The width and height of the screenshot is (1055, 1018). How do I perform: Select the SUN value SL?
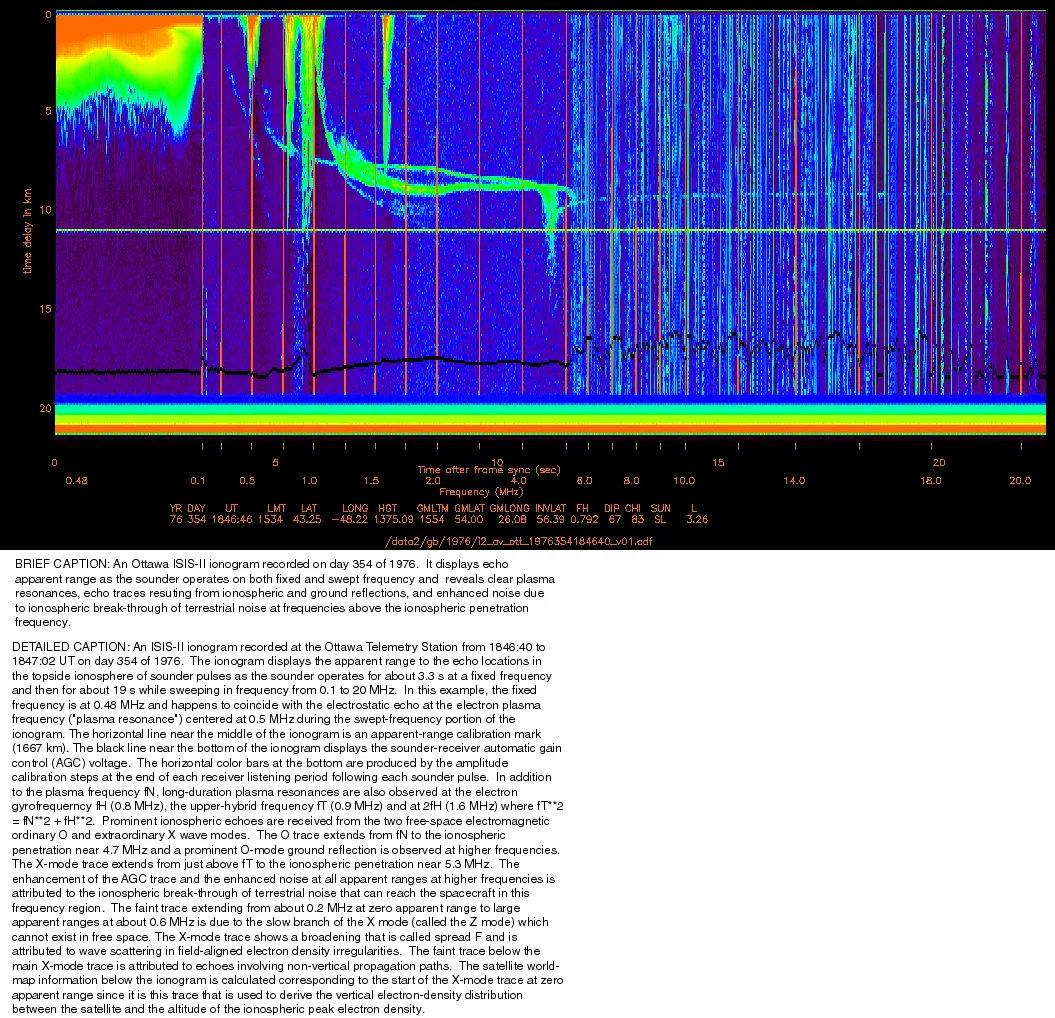click(x=660, y=519)
